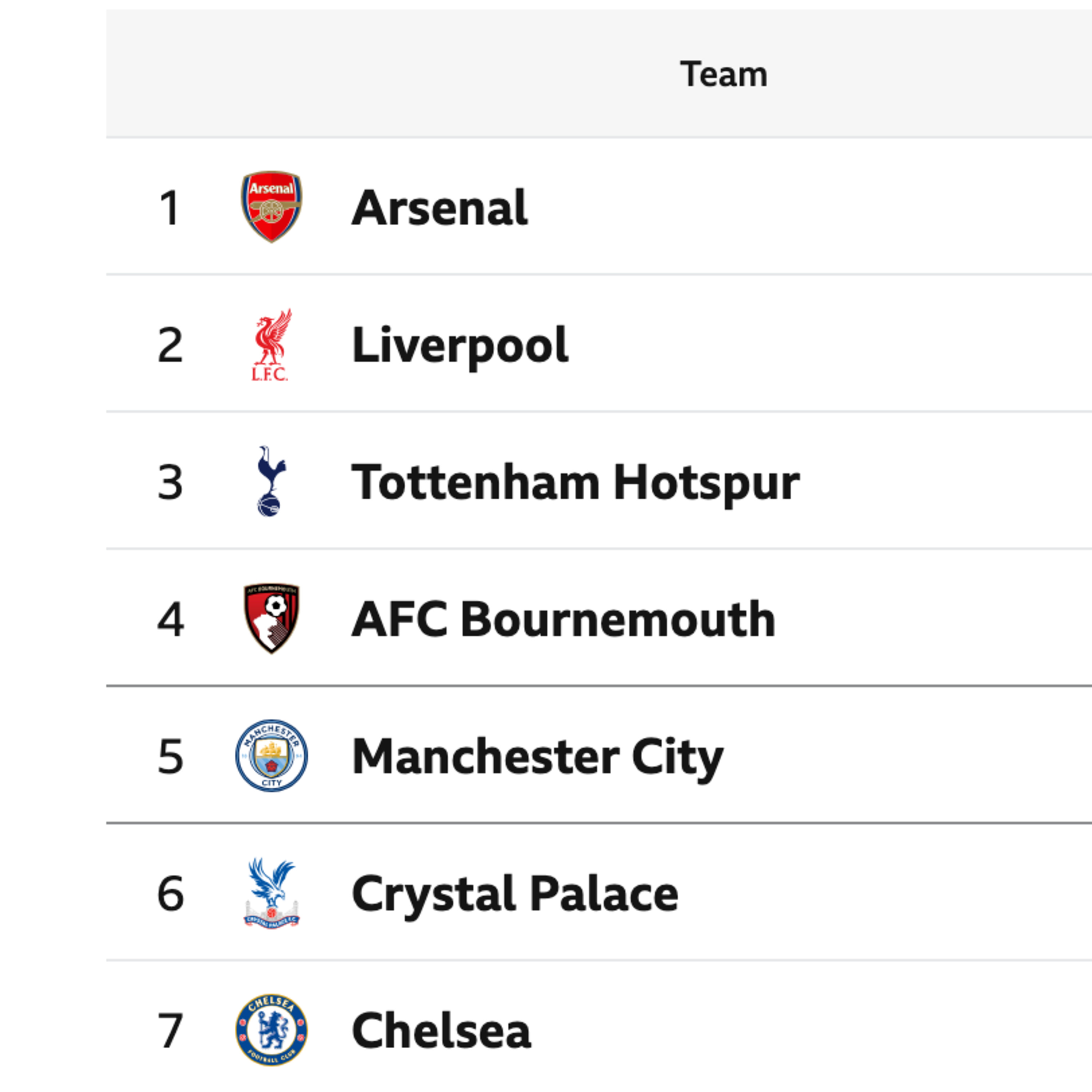Screen dimensions: 1092x1092
Task: Click position number 7 in the table
Action: [x=170, y=1031]
